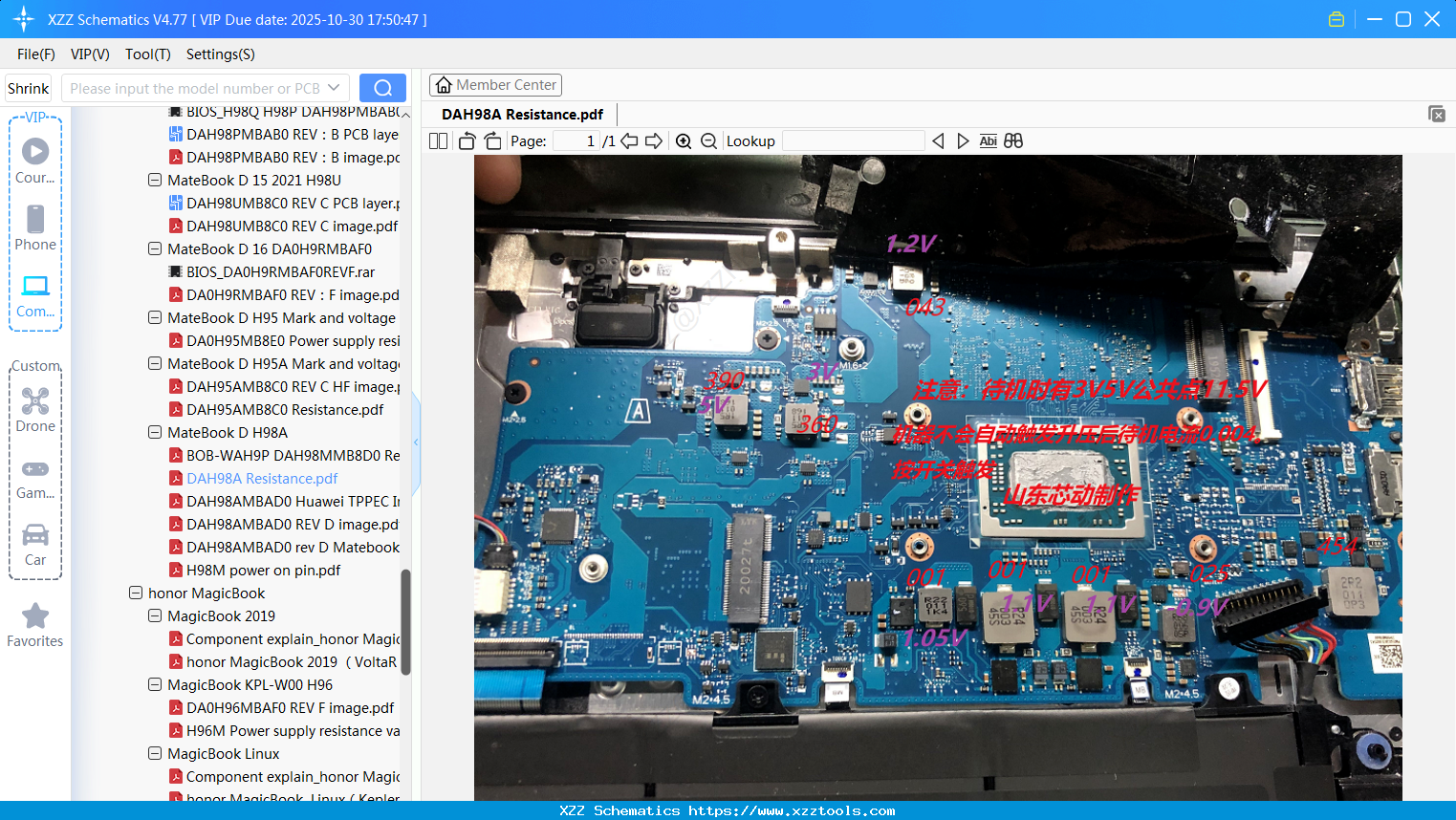This screenshot has width=1456, height=820.
Task: Open the Game console category
Action: (35, 479)
